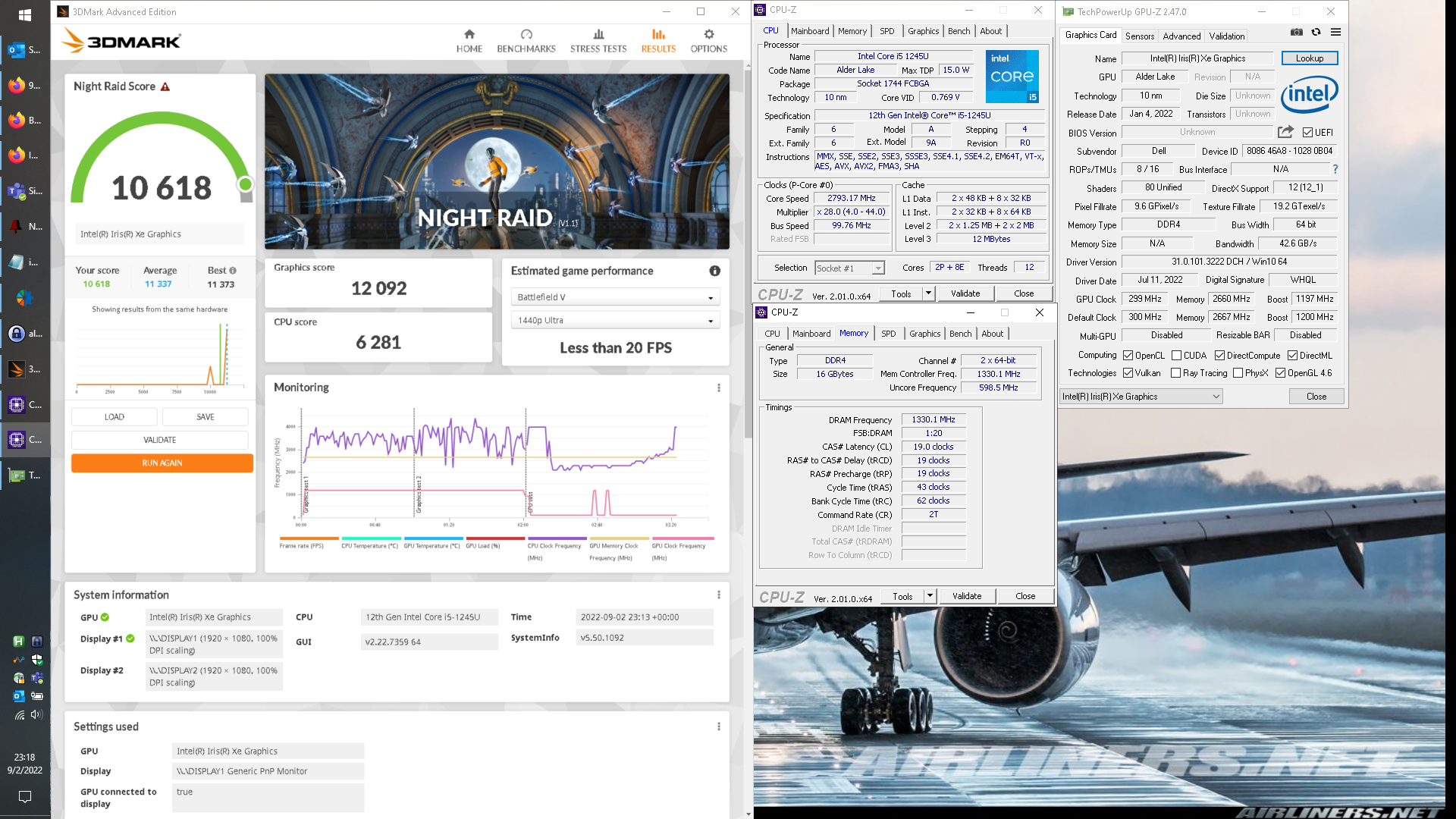
Task: Click LOAD button in 3DMark
Action: 115,417
